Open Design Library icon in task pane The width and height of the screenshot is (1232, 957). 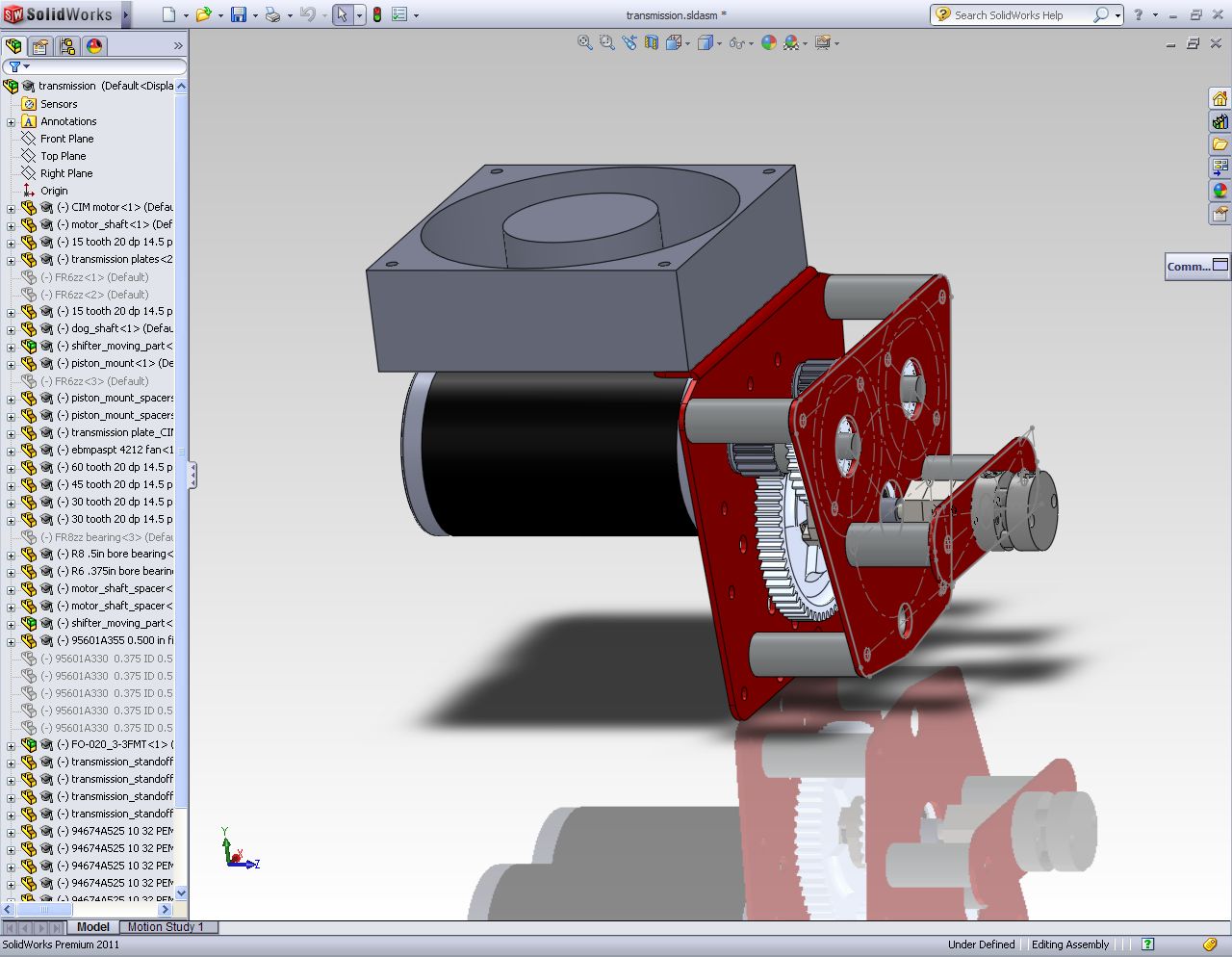click(1219, 121)
